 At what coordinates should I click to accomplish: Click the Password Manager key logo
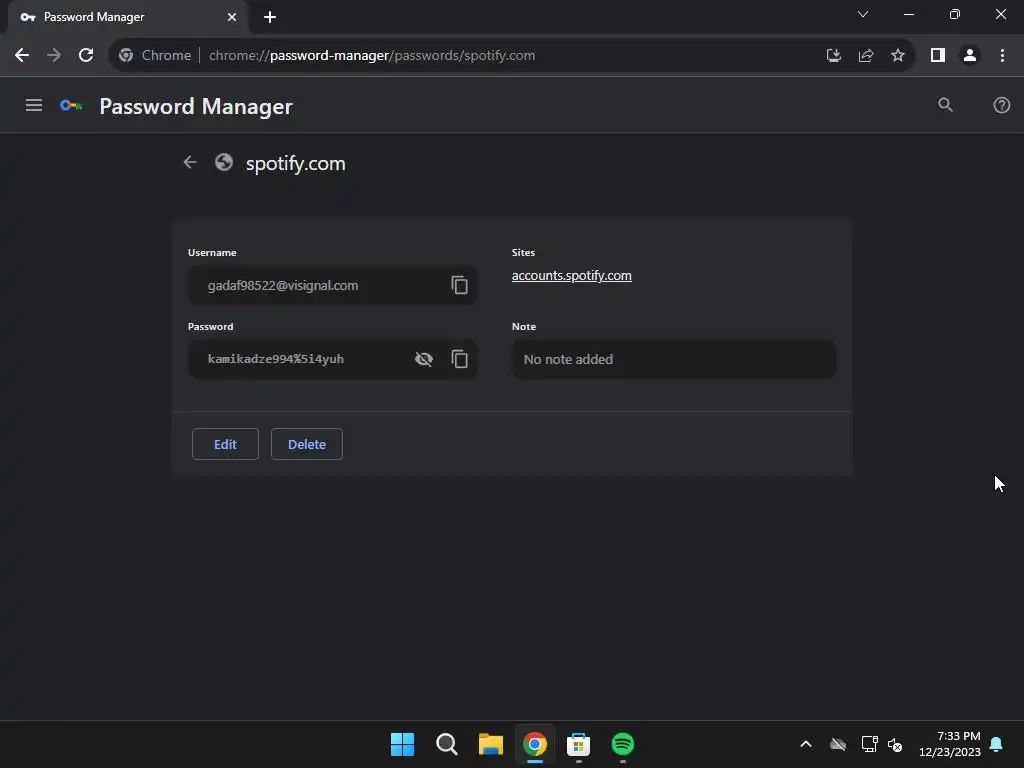coord(71,105)
